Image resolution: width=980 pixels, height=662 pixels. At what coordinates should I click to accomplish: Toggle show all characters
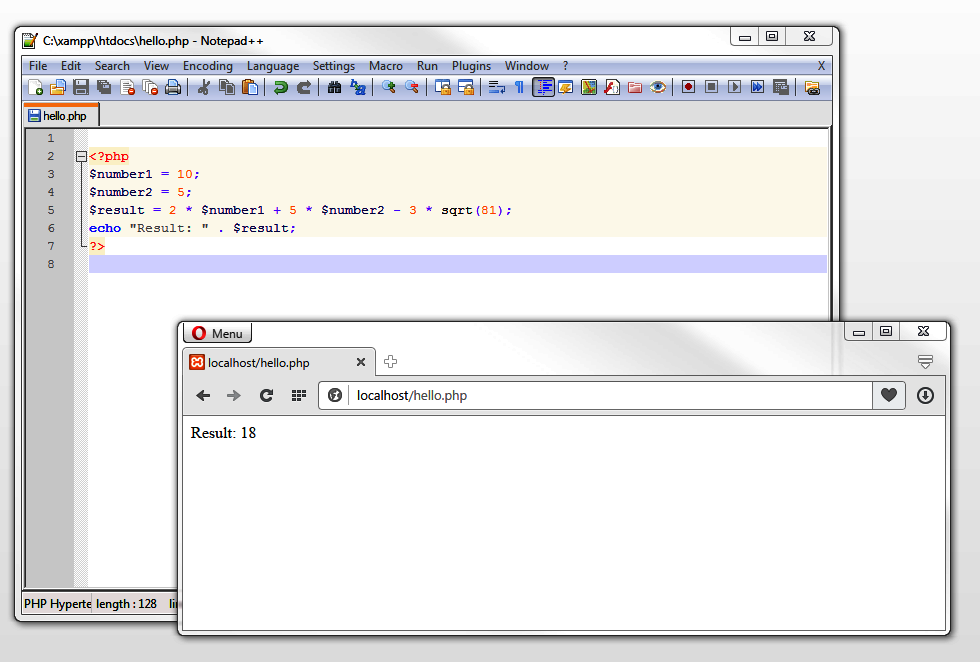518,87
